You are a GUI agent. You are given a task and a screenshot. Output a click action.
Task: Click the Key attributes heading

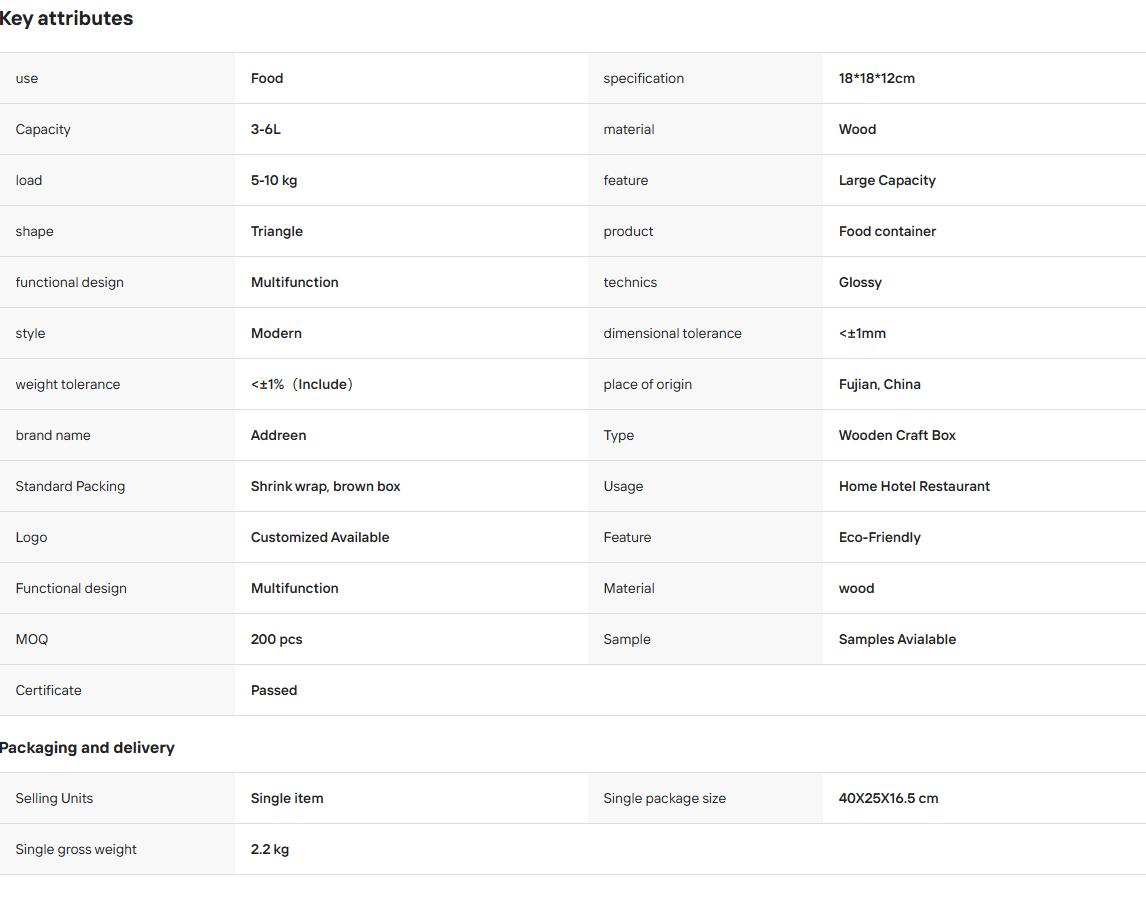[x=66, y=18]
